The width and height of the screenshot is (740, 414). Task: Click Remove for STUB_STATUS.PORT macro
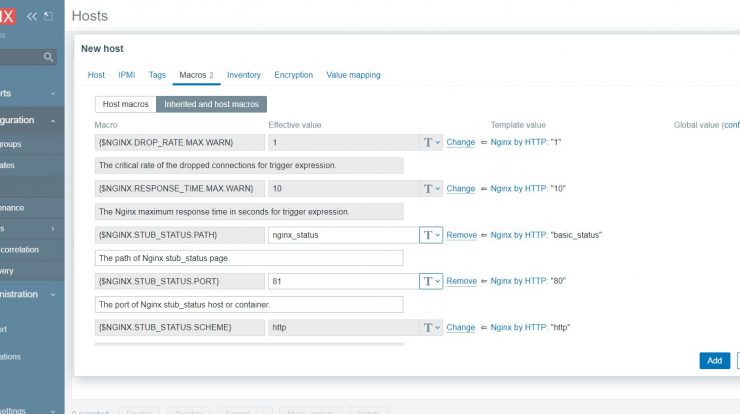click(462, 281)
